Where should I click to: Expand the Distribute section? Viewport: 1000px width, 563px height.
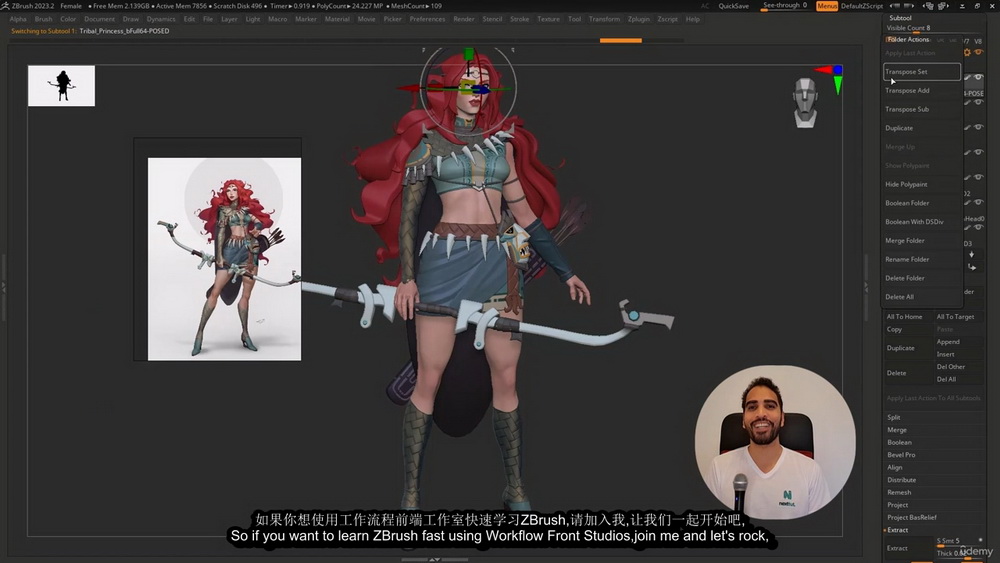click(x=901, y=479)
